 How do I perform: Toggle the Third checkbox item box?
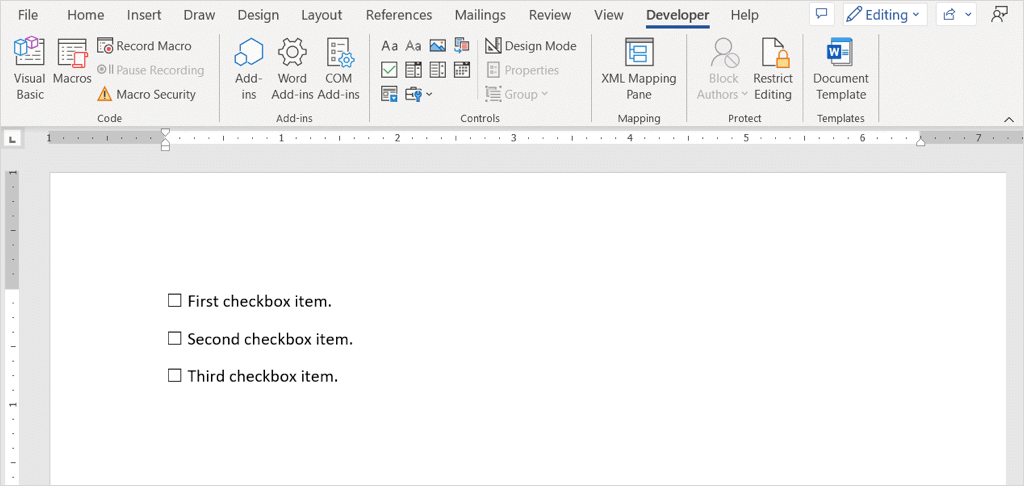(x=175, y=376)
